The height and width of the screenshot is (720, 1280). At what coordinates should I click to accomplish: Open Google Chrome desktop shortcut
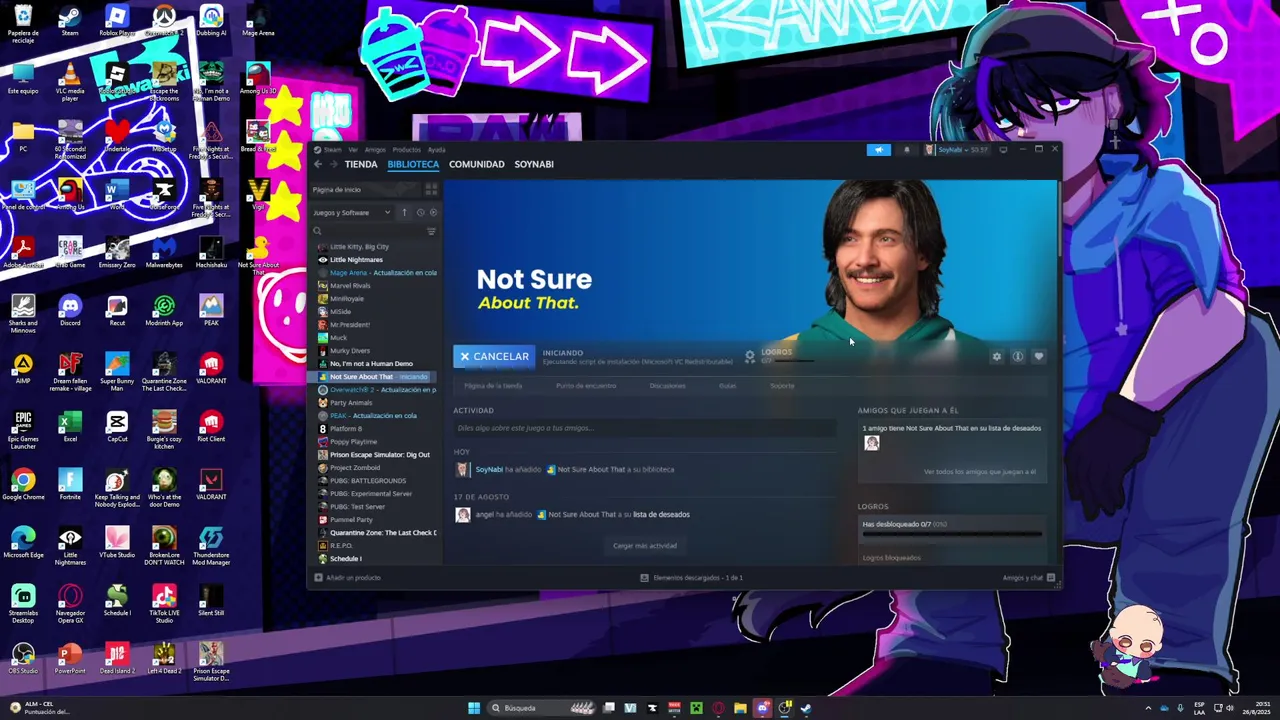[23, 484]
